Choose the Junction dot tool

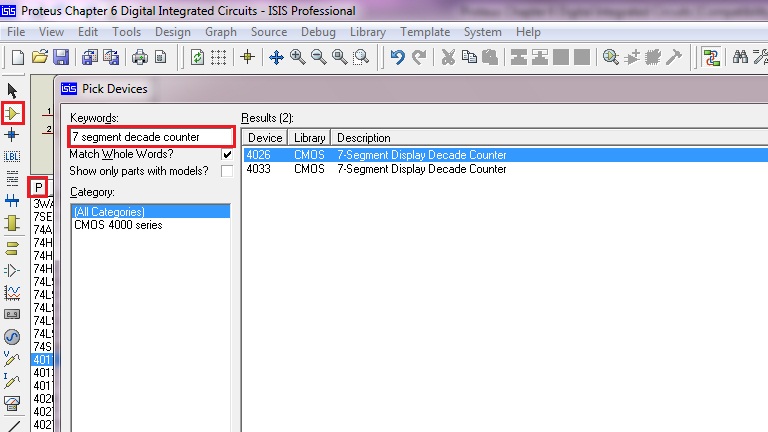pos(13,135)
